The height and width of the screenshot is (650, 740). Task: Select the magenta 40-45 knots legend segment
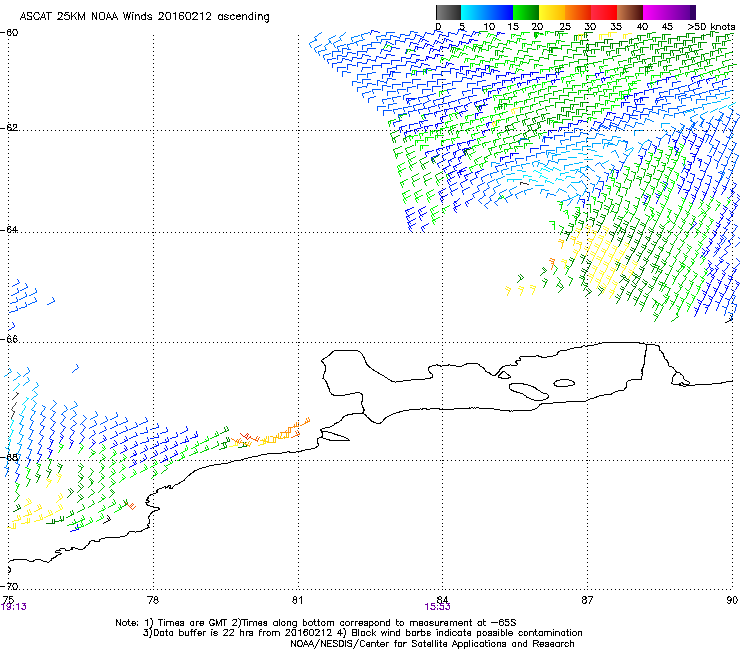tap(656, 12)
